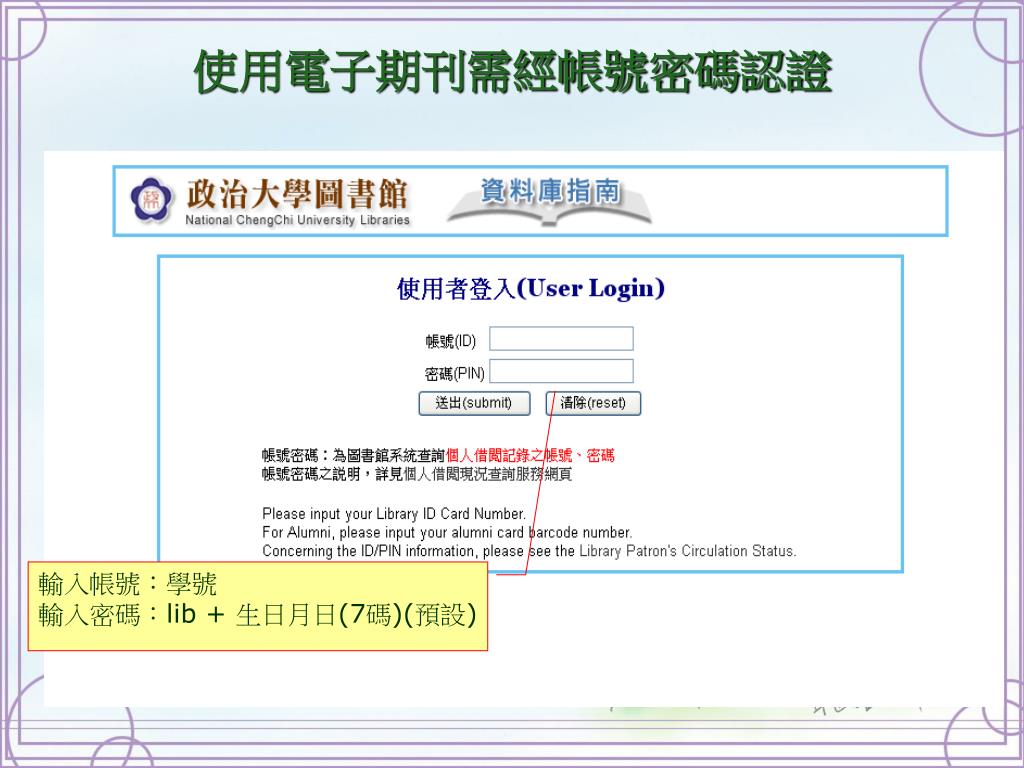This screenshot has height=768, width=1024.
Task: Click the 使用電子期刊需經帳號密碼認證 slide title
Action: [x=513, y=72]
